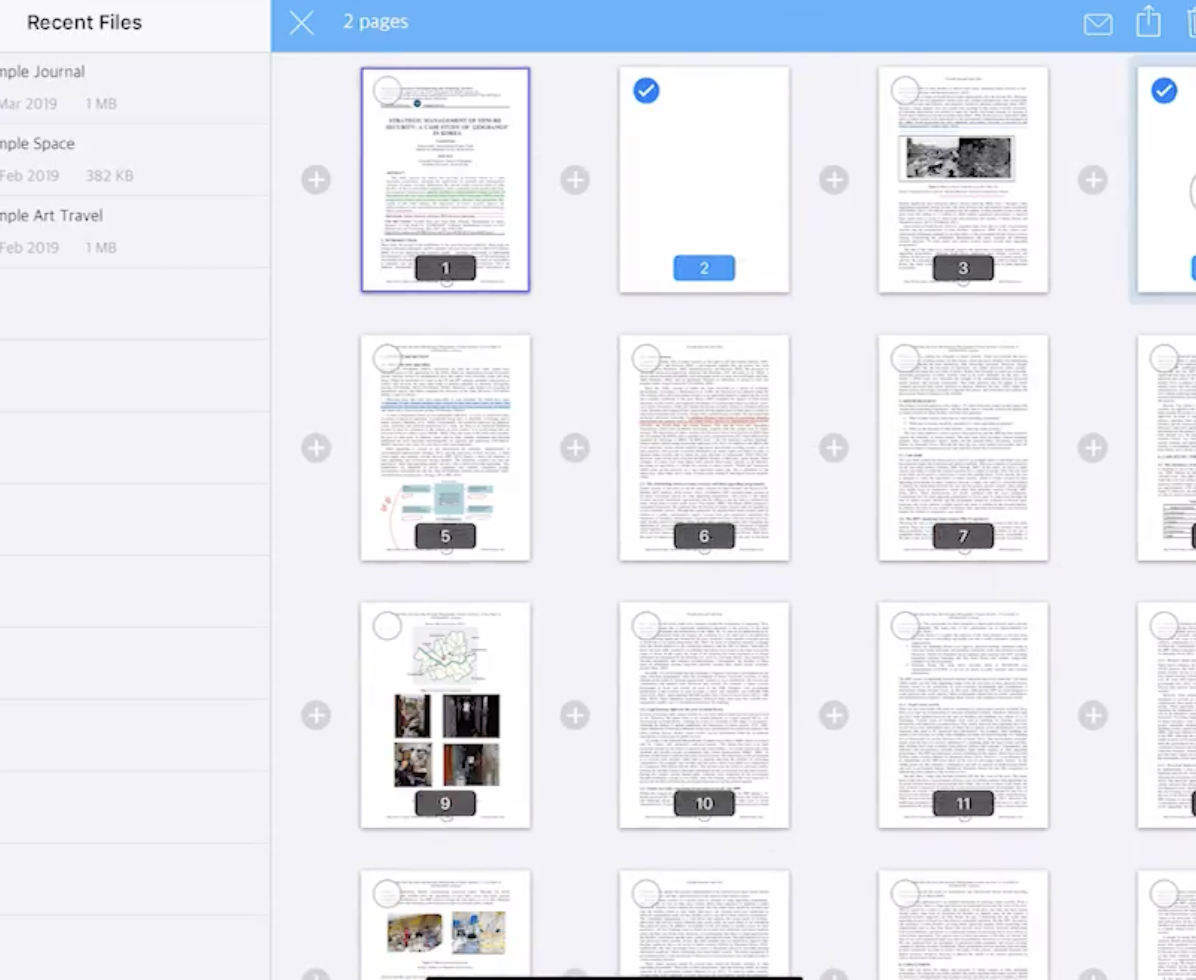Open the Art Travel file in Recent Files
Viewport: 1196px width, 980px height.
(x=135, y=231)
